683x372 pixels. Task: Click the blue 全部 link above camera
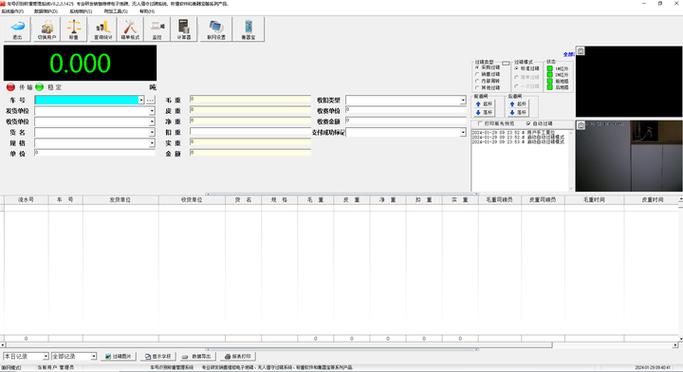coord(568,54)
